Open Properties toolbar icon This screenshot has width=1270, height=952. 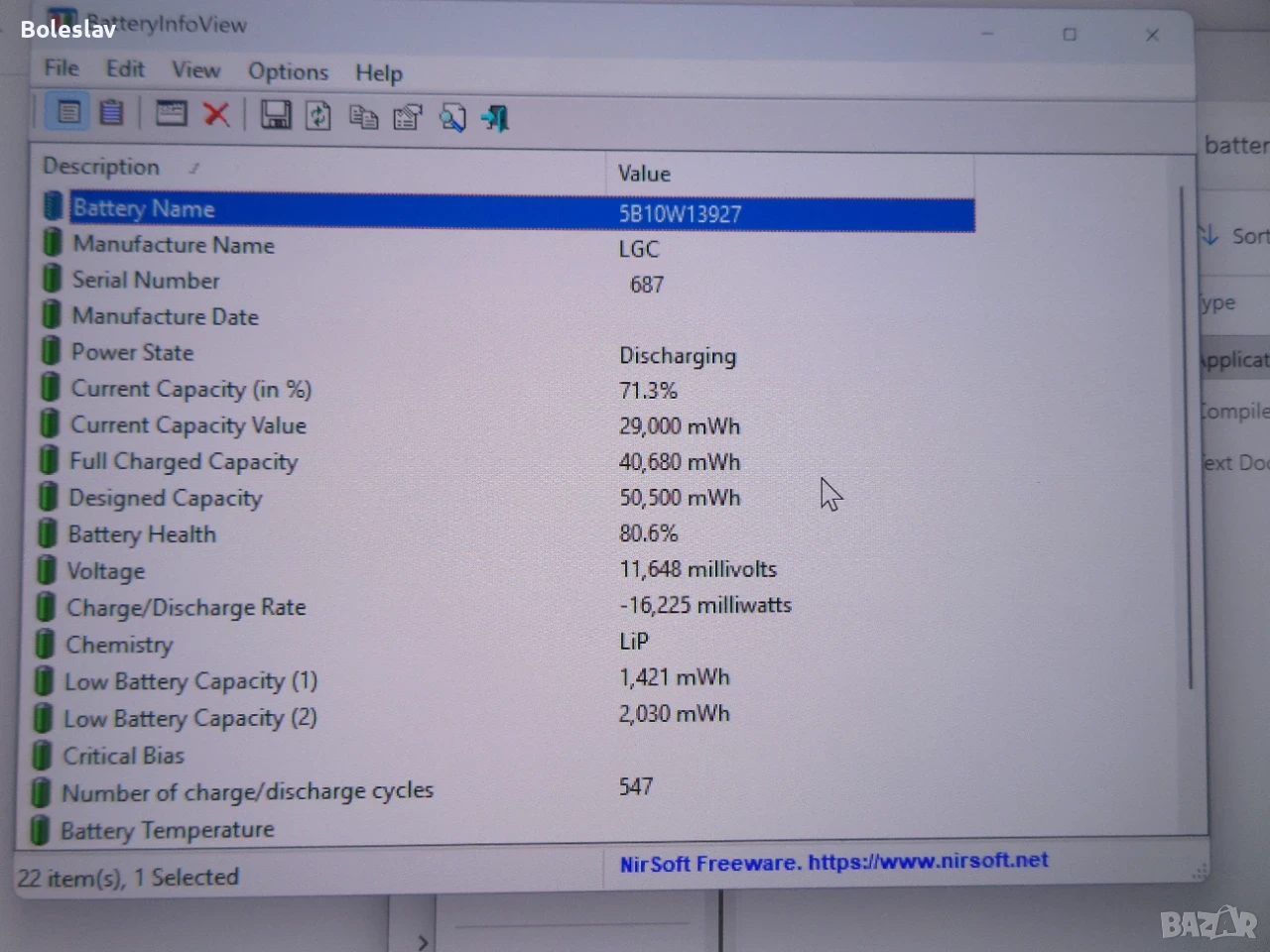(x=408, y=118)
